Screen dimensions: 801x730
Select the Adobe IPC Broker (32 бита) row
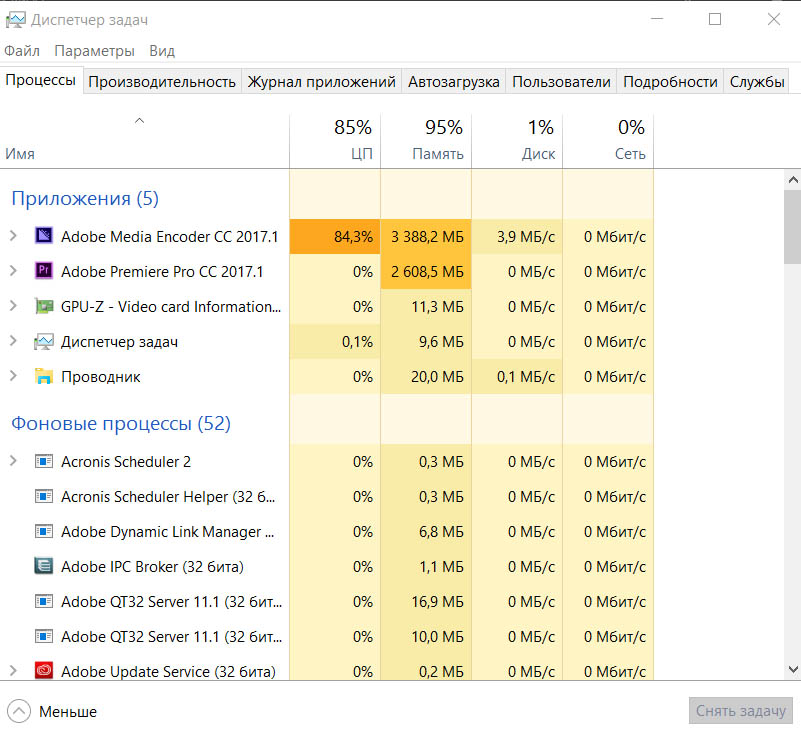pyautogui.click(x=327, y=567)
